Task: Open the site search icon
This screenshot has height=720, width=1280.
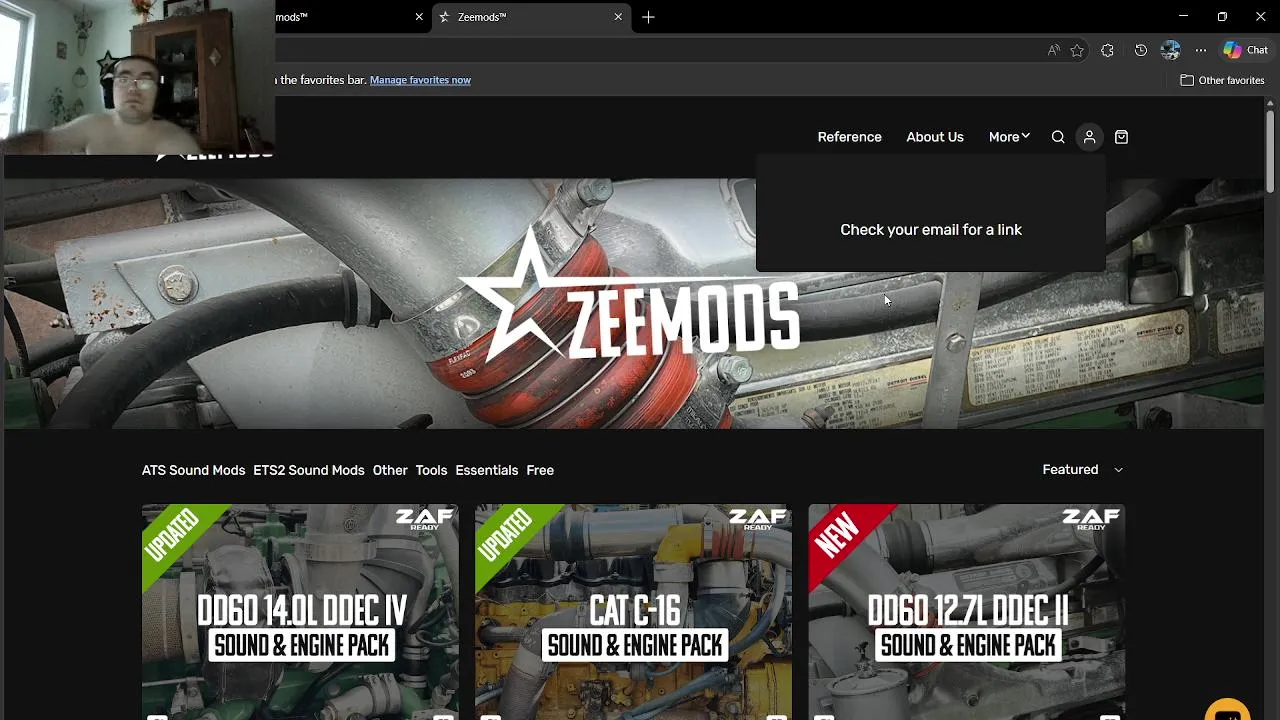Action: click(x=1058, y=137)
